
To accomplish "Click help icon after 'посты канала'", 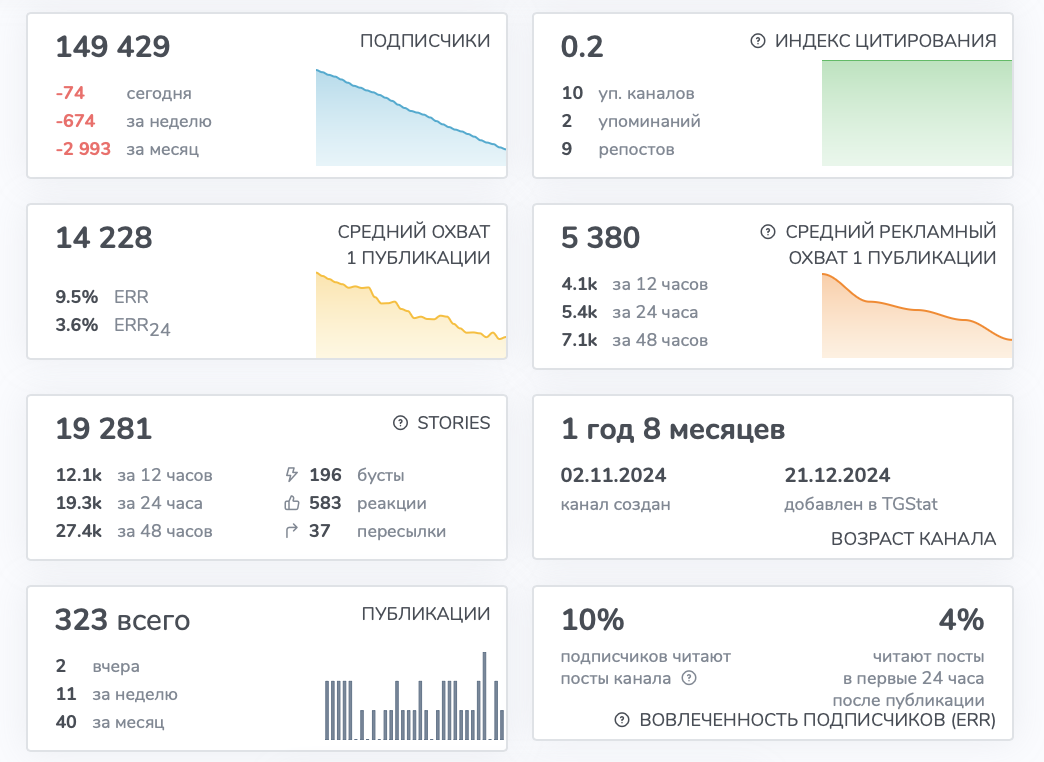I will pos(689,678).
